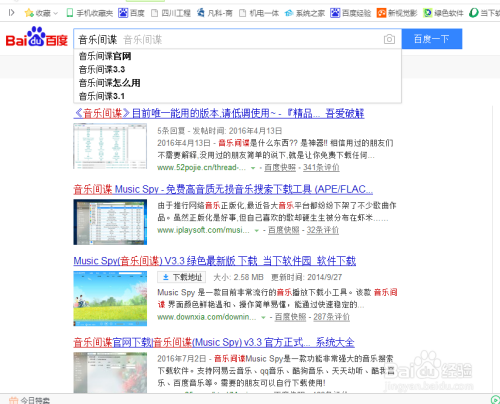The height and width of the screenshot is (404, 500).
Task: Expand the 收藏 dropdown arrow
Action: point(55,13)
